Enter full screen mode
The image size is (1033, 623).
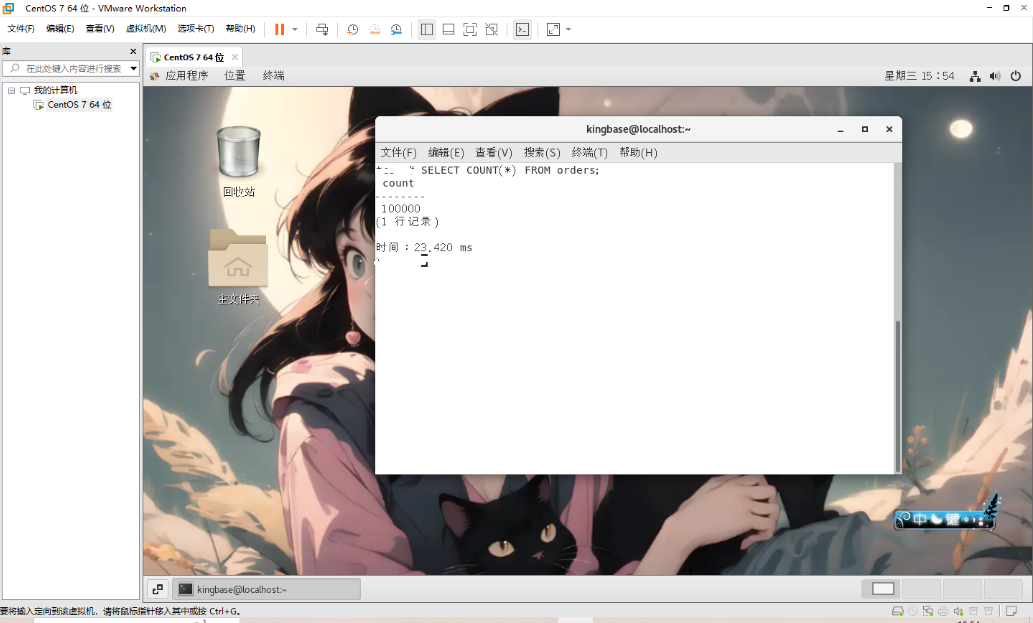point(470,30)
